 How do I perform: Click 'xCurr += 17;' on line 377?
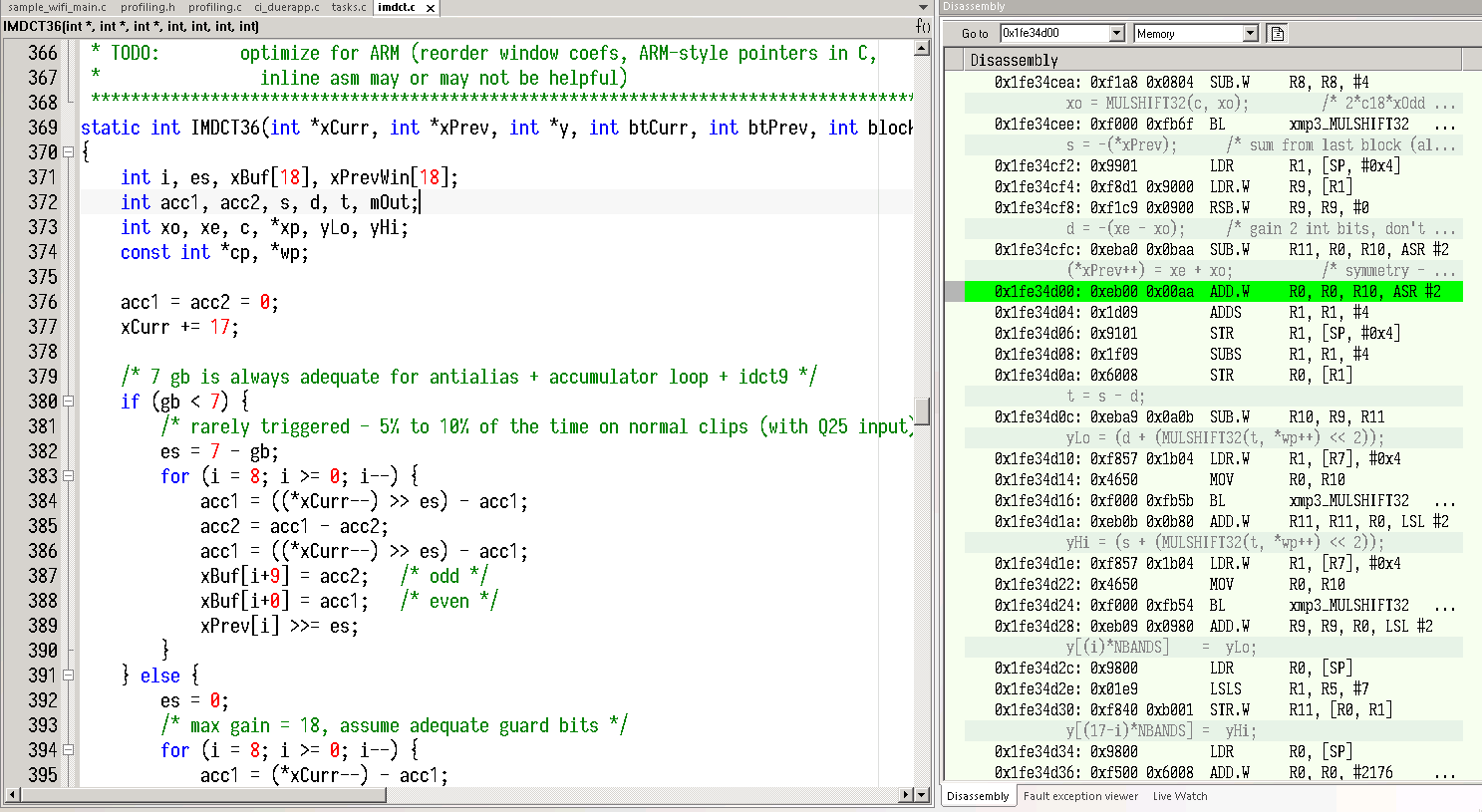click(x=179, y=327)
